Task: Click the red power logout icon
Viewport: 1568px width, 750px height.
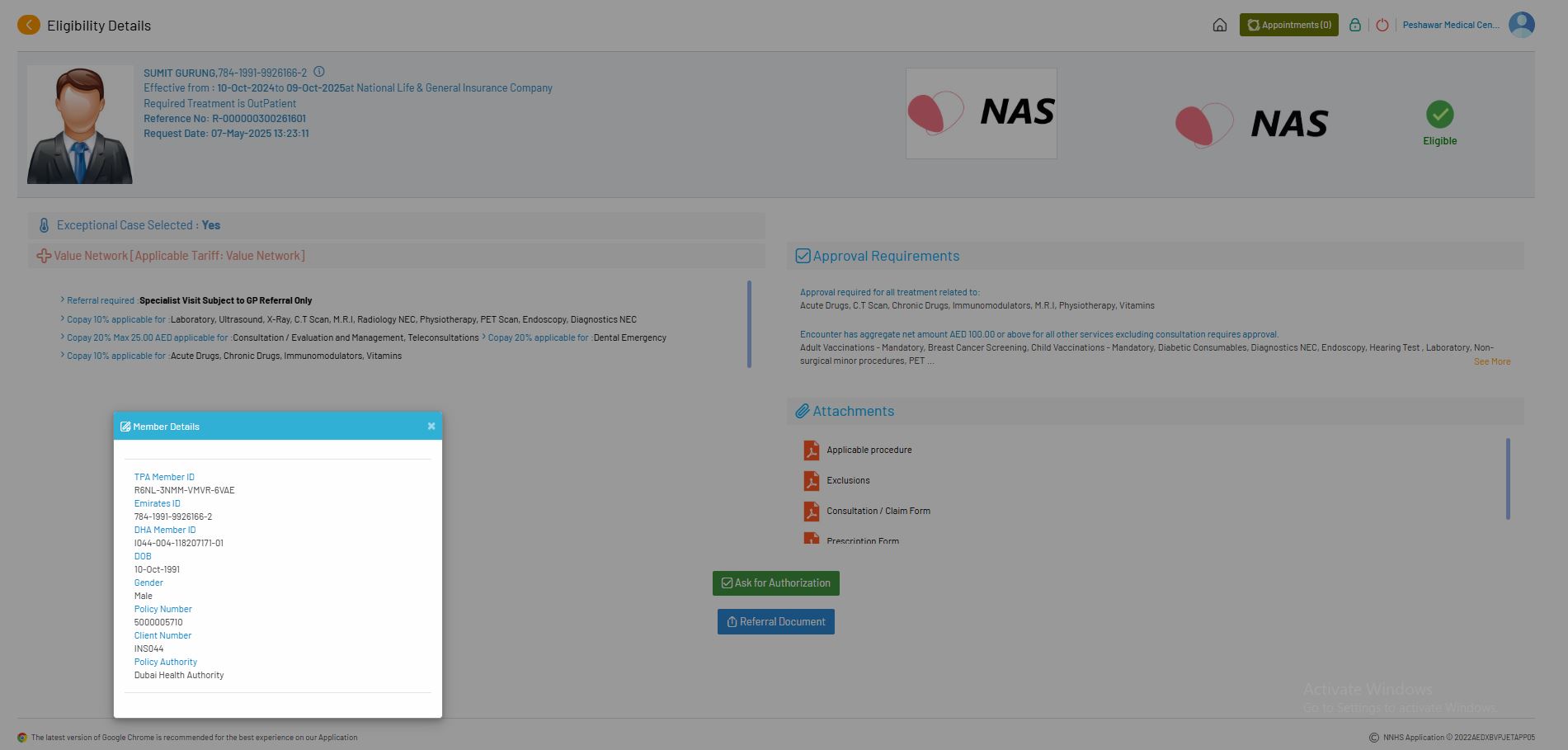Action: (1382, 25)
